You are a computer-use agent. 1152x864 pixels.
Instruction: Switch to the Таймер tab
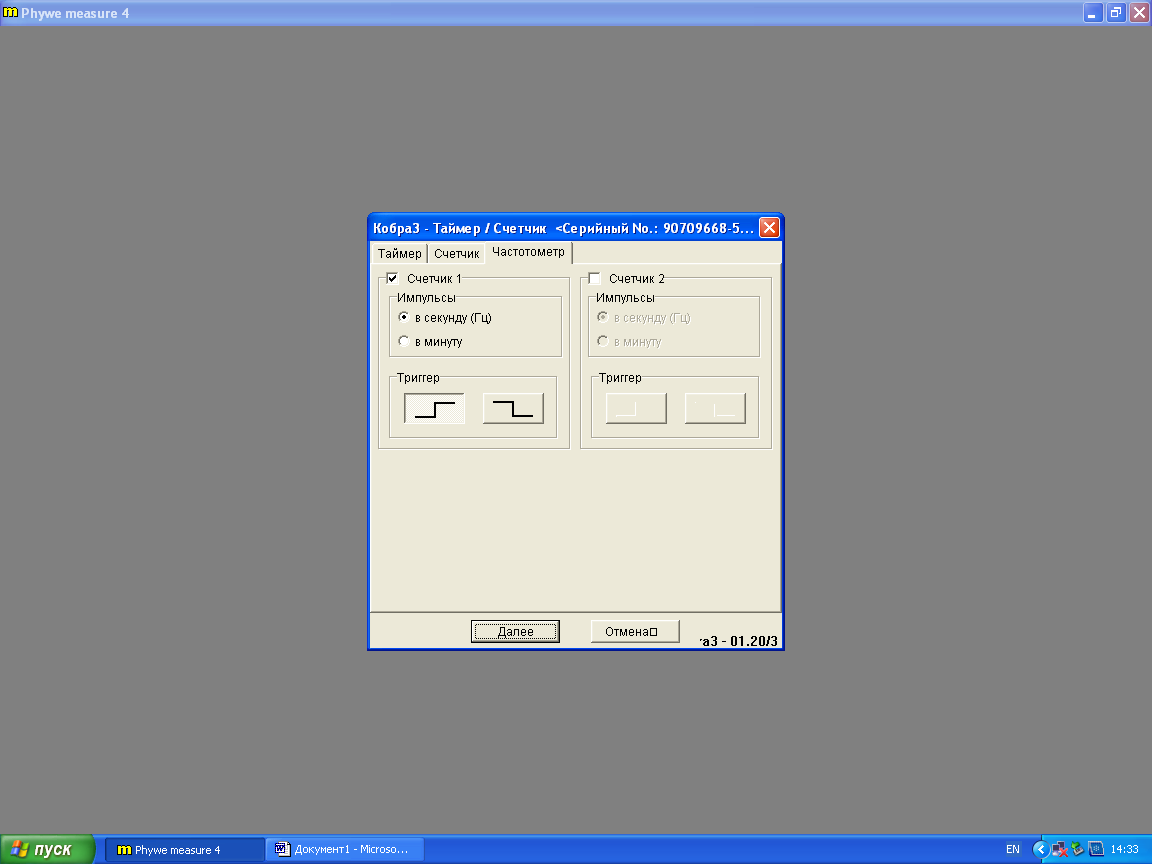[399, 253]
